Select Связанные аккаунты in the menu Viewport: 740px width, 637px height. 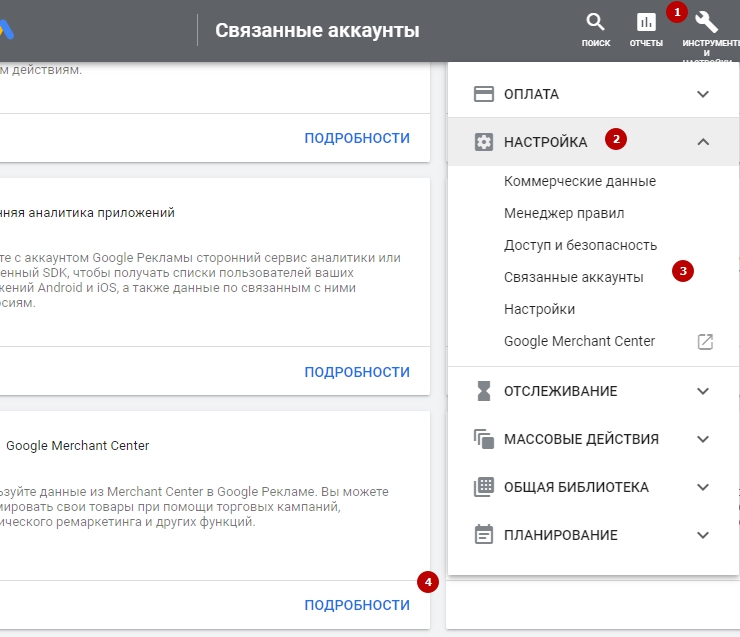573,277
